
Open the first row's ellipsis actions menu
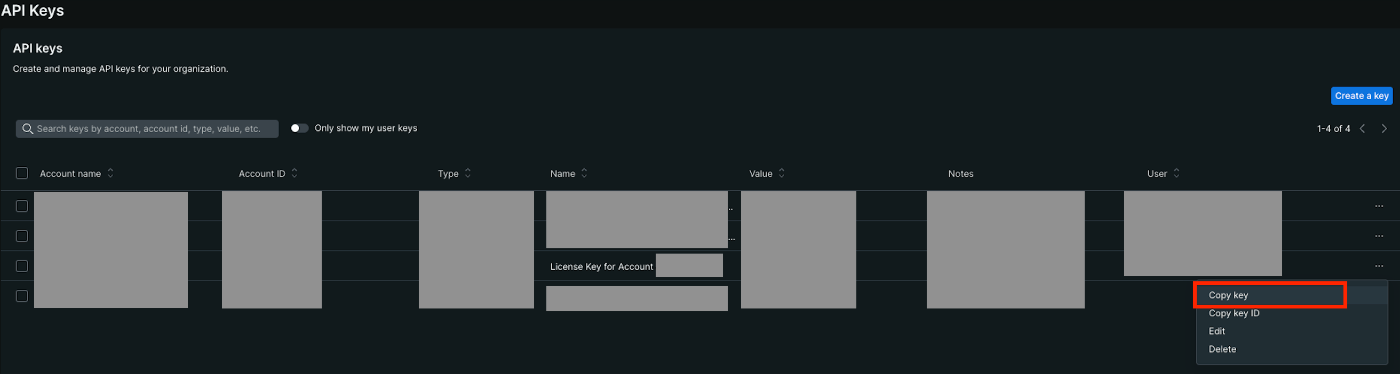(1379, 206)
